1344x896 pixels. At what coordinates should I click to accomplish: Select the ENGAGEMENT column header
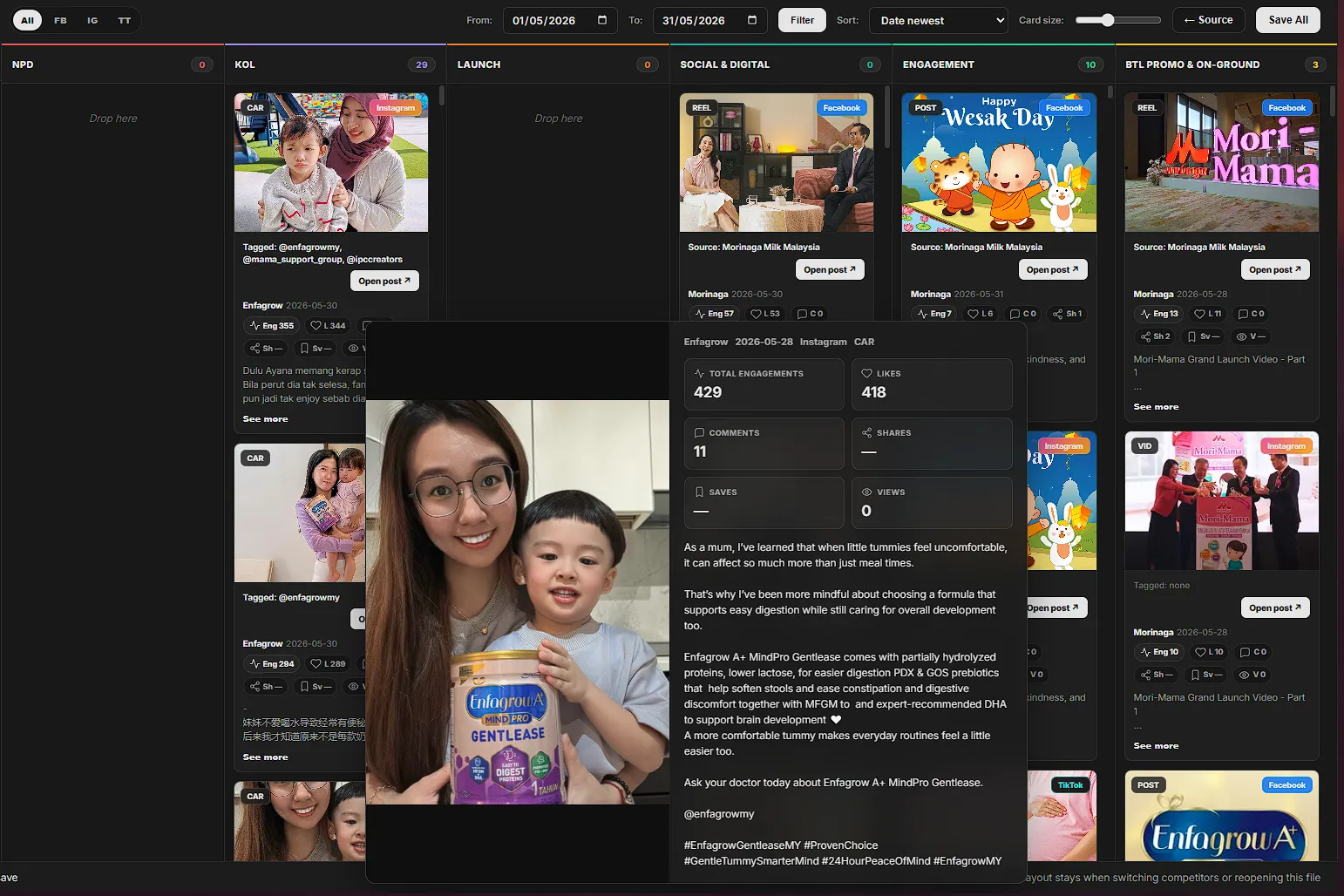(x=1003, y=64)
